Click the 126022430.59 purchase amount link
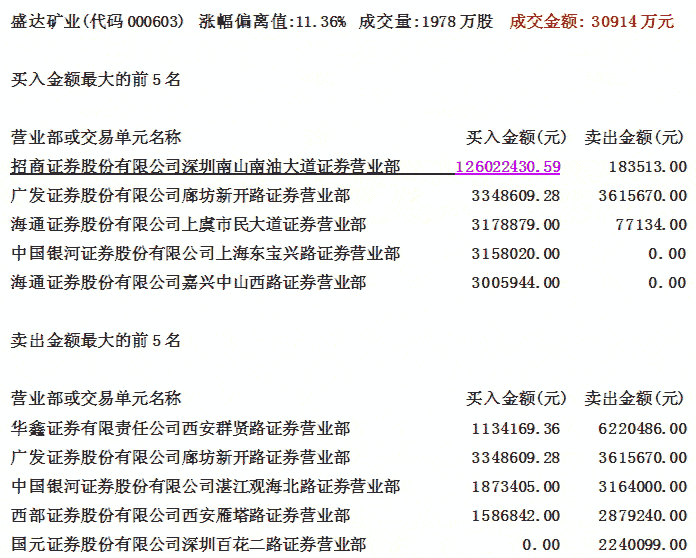 pos(508,166)
